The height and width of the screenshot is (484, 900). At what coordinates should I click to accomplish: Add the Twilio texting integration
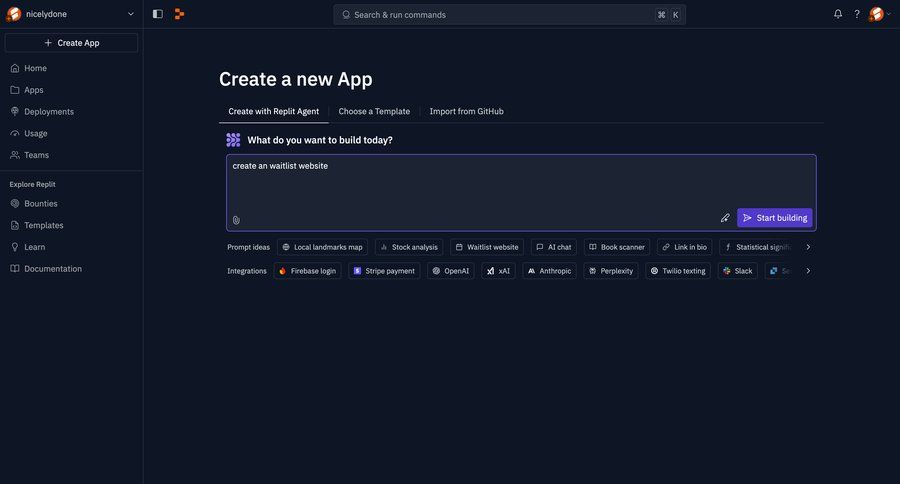[x=678, y=271]
